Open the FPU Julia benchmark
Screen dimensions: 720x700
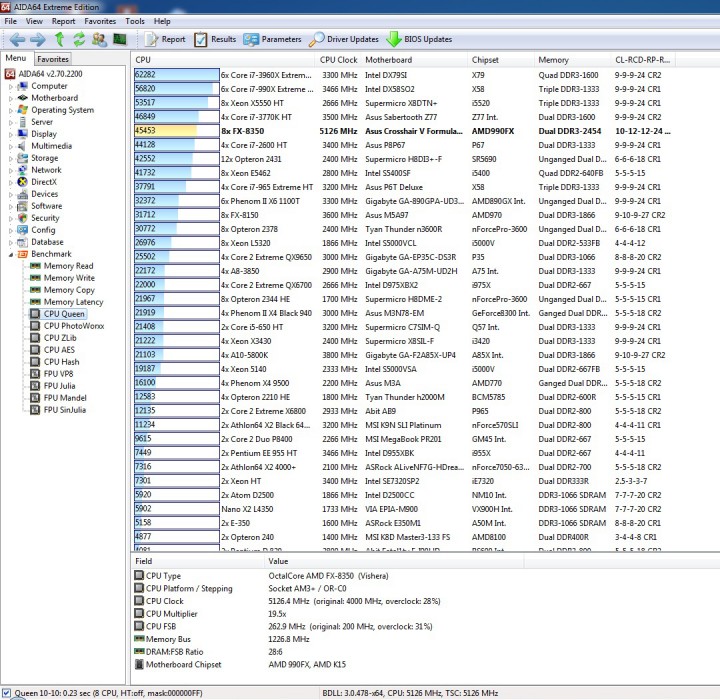pyautogui.click(x=53, y=385)
